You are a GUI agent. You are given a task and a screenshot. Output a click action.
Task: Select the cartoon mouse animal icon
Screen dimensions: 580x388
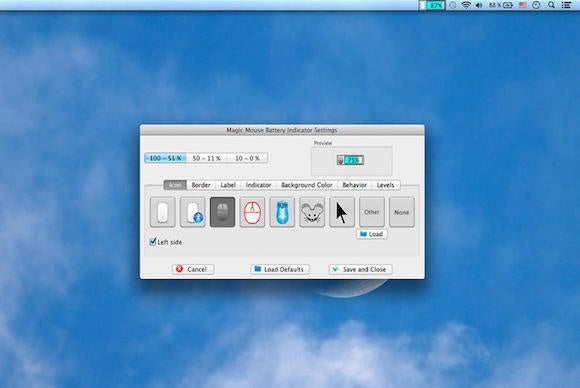(312, 212)
